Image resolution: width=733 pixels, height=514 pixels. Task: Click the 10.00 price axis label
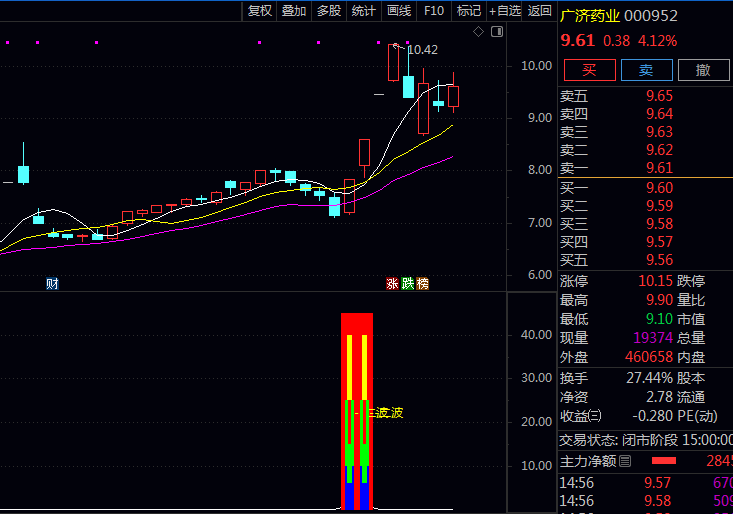537,66
